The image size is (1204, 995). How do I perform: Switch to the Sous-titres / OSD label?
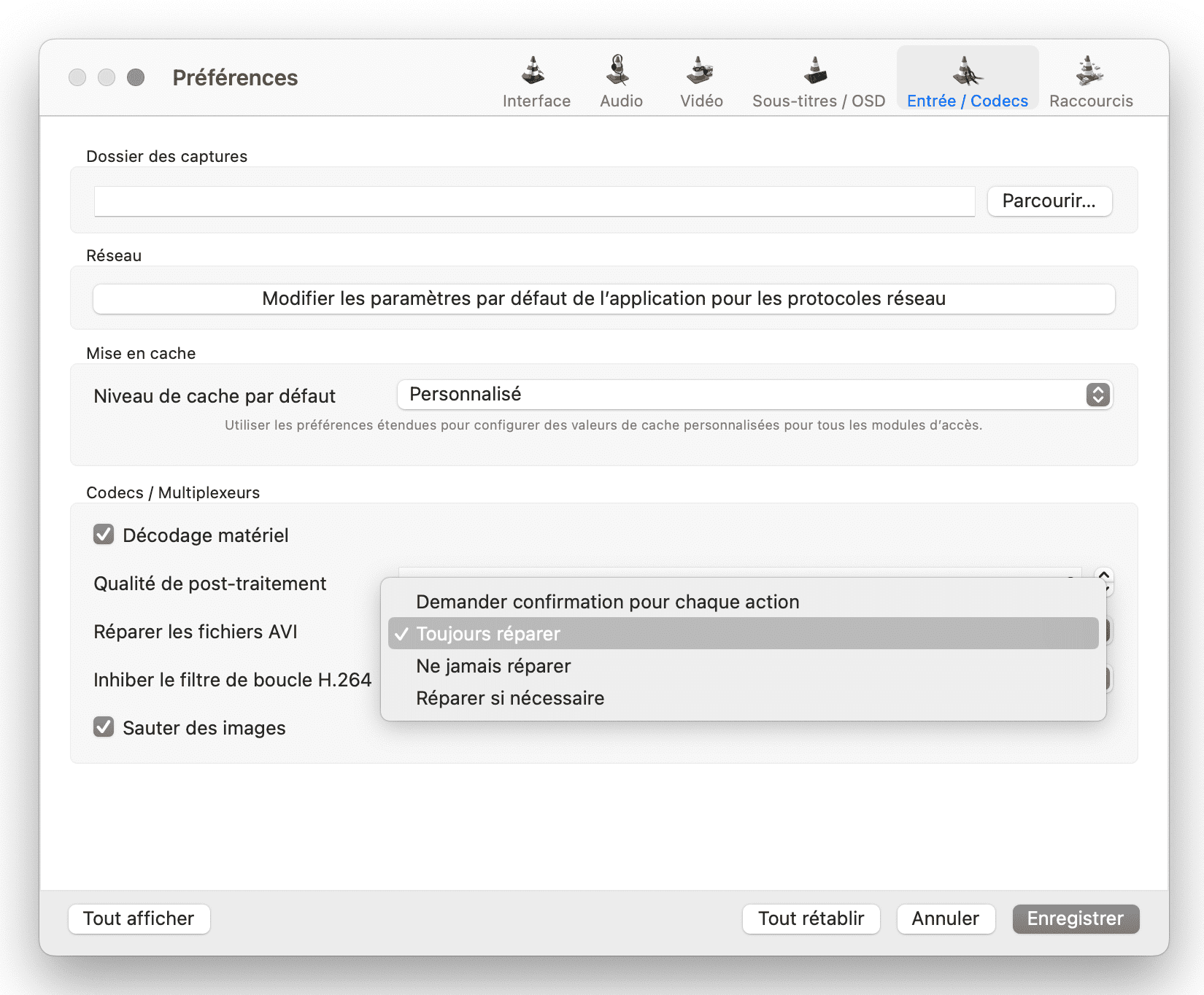pyautogui.click(x=819, y=101)
